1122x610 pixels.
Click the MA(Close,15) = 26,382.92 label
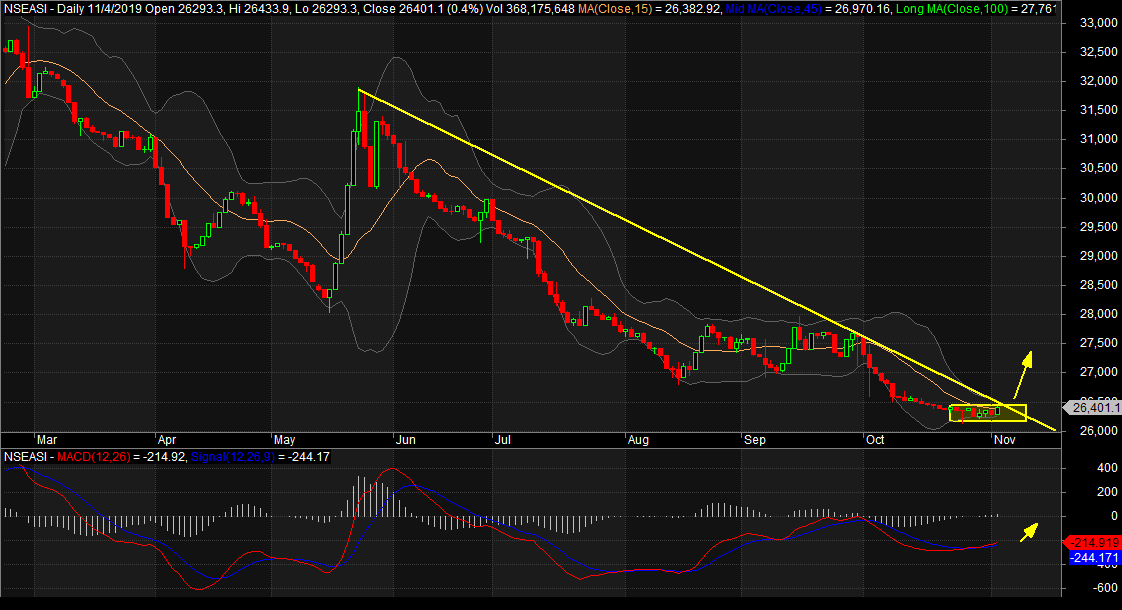pos(648,9)
